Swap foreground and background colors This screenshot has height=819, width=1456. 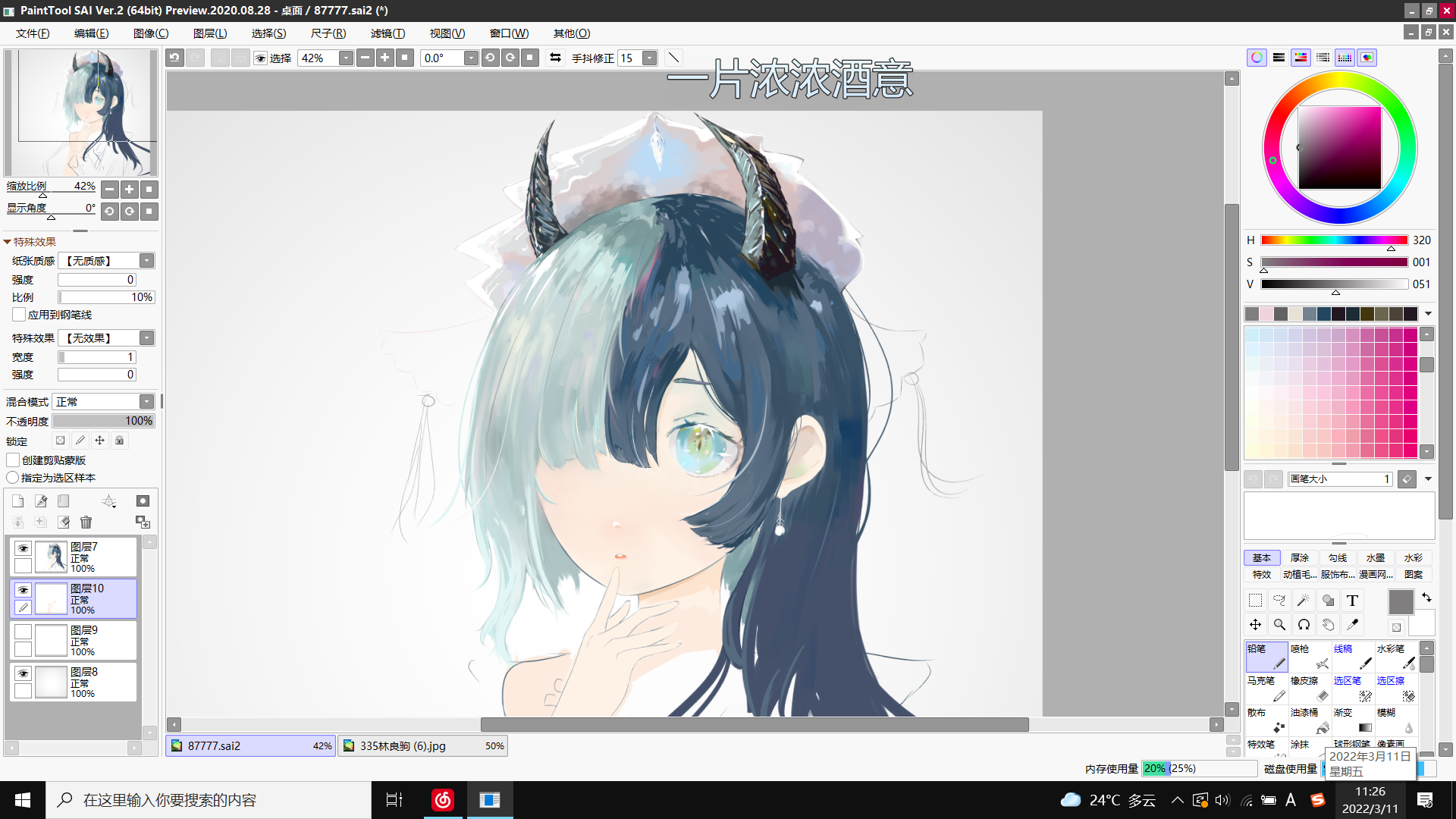pyautogui.click(x=1426, y=598)
